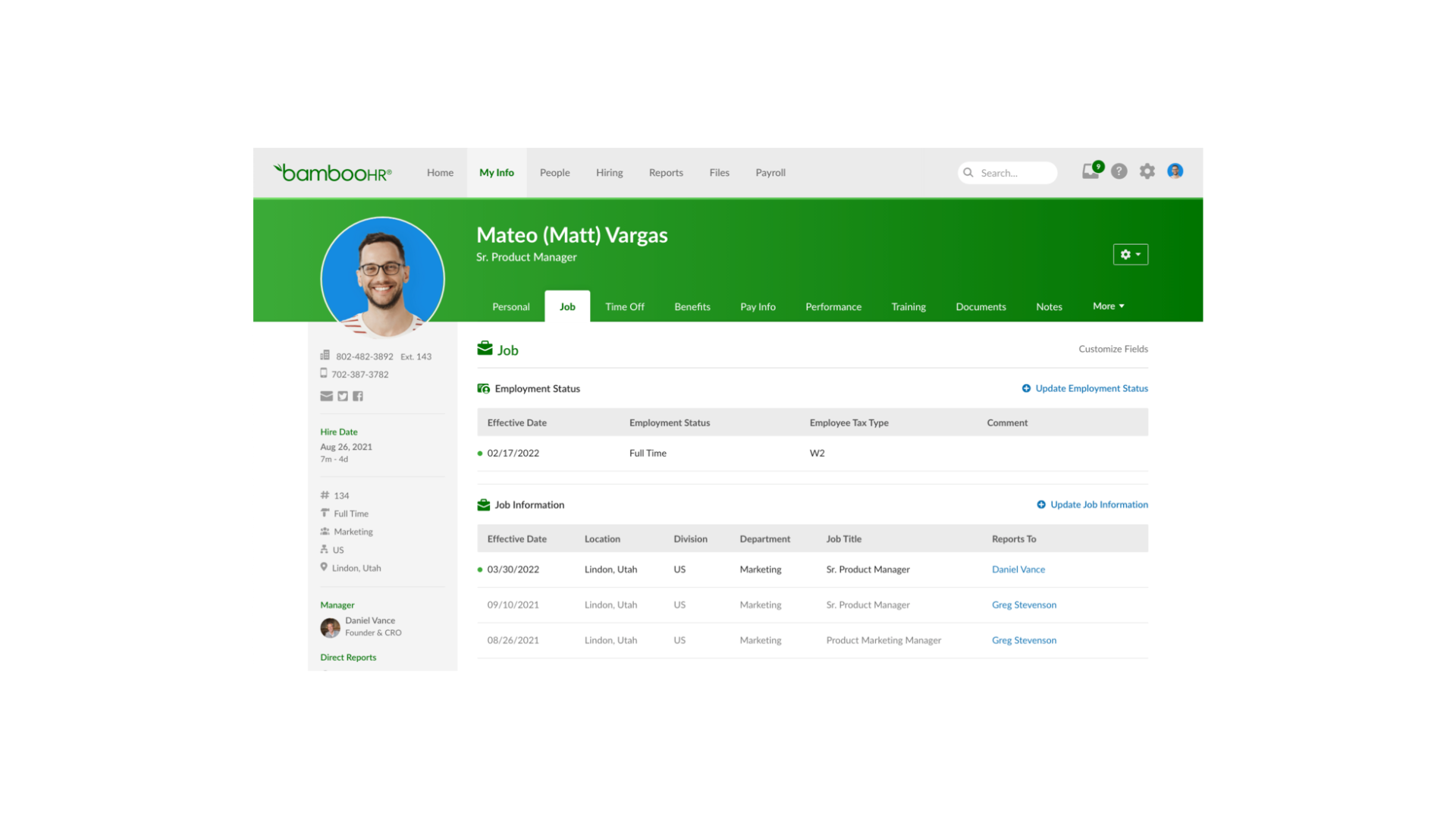Click Update Employment Status link
Image resolution: width=1456 pixels, height=819 pixels.
click(x=1090, y=388)
